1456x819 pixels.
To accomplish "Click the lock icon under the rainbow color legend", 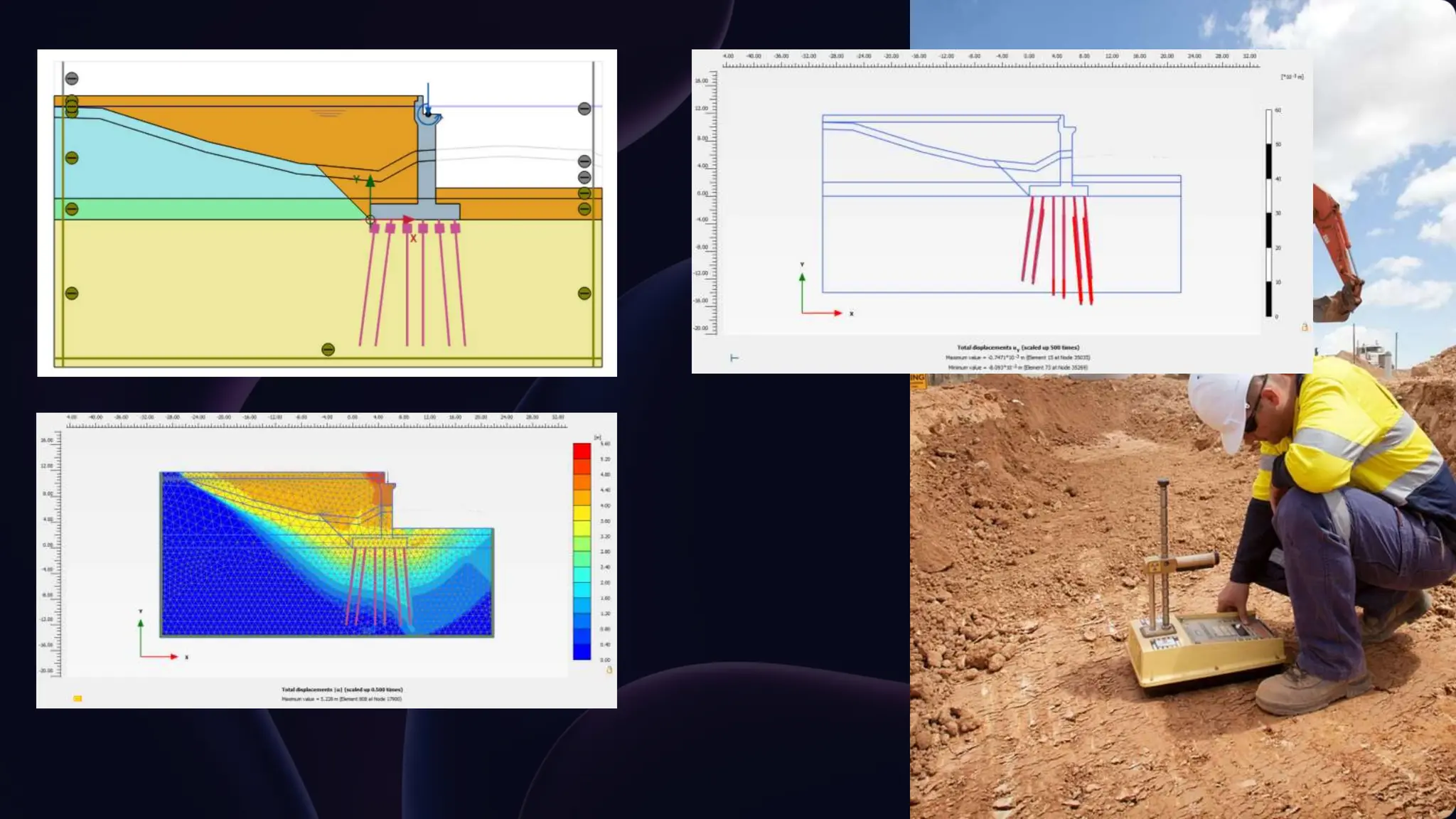I will coord(609,670).
